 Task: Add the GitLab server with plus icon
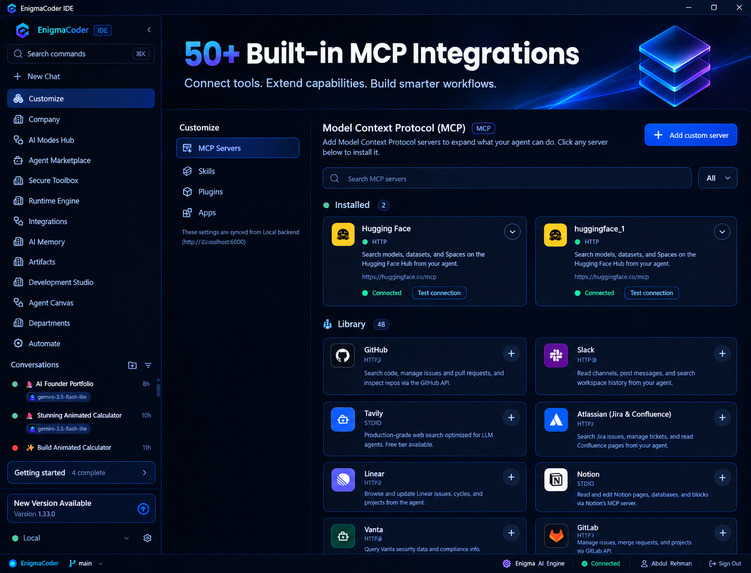722,533
